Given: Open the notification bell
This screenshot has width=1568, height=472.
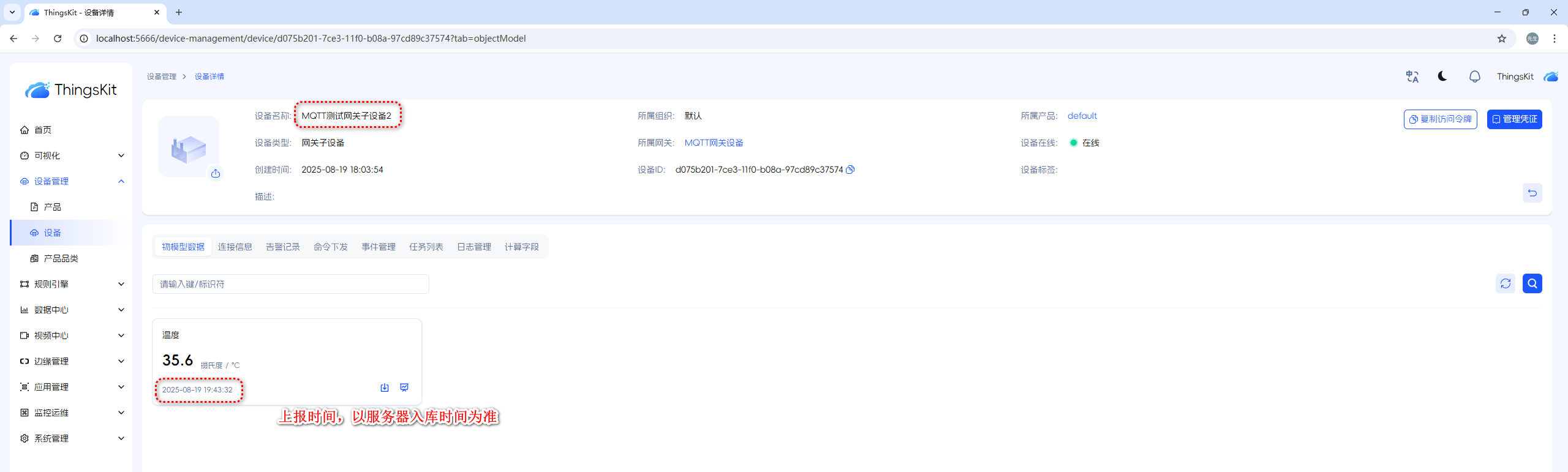Looking at the screenshot, I should tap(1474, 77).
